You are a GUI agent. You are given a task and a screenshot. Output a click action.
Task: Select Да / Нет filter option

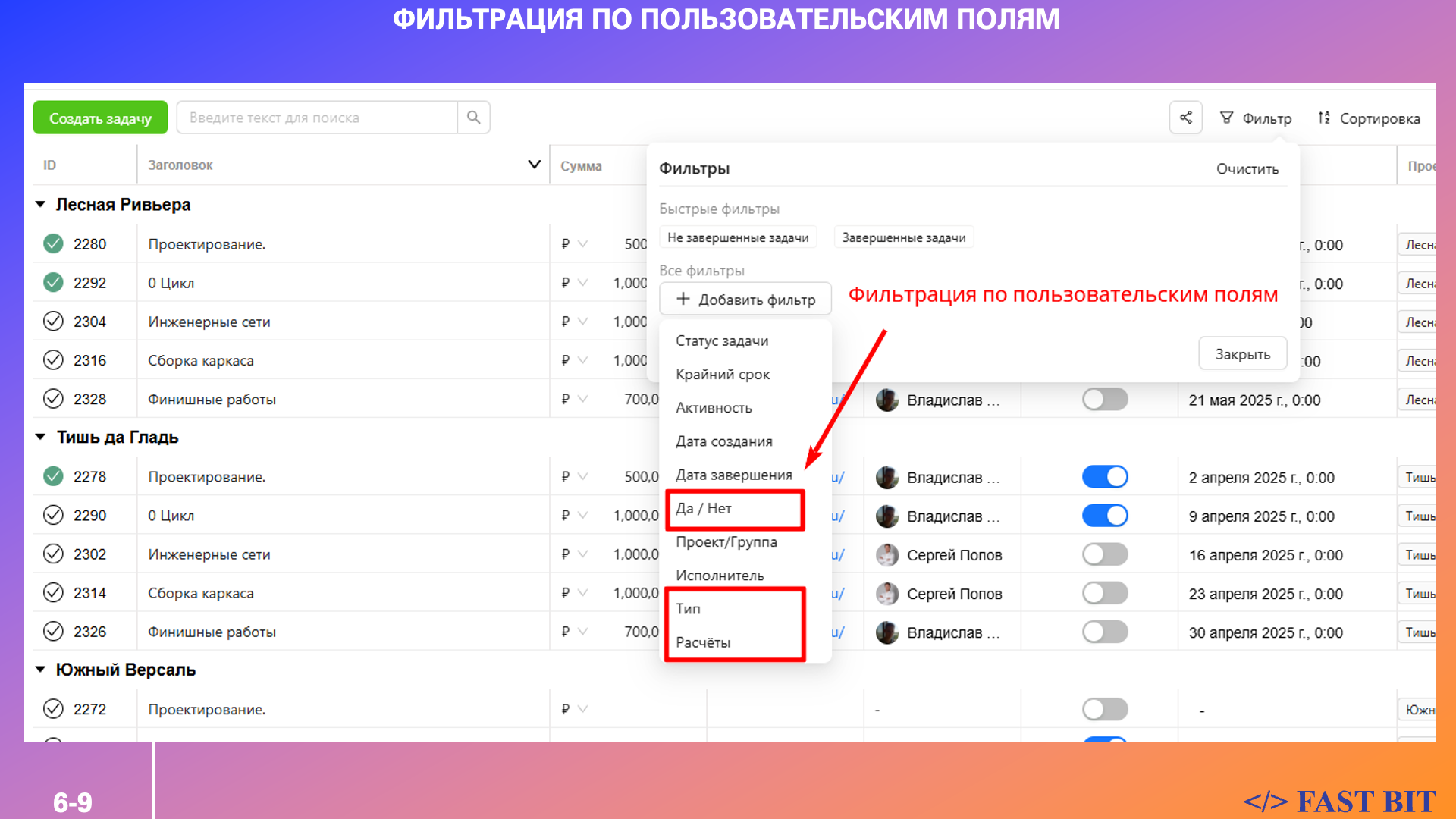[x=704, y=509]
